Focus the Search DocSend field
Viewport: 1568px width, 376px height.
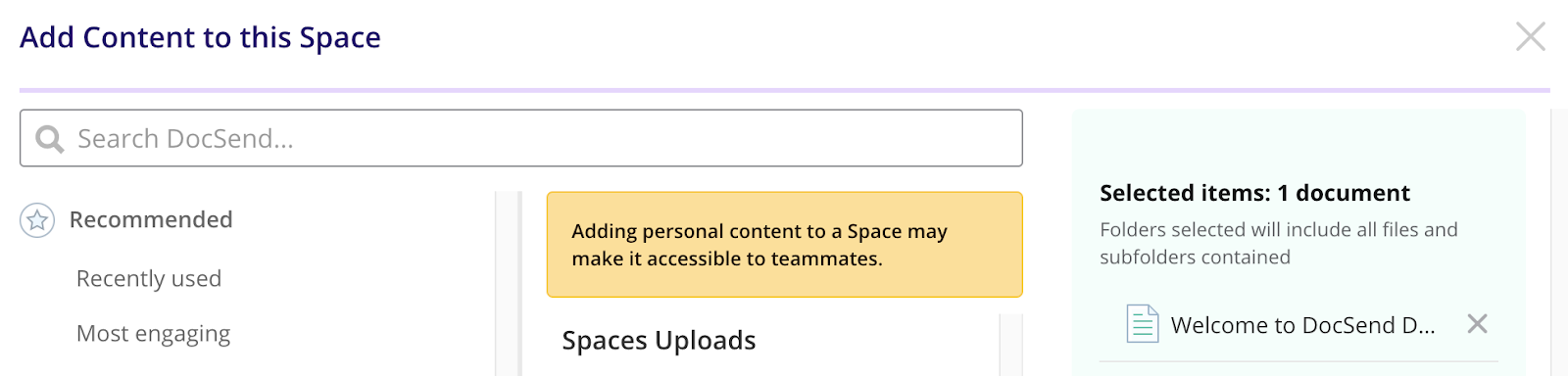521,138
